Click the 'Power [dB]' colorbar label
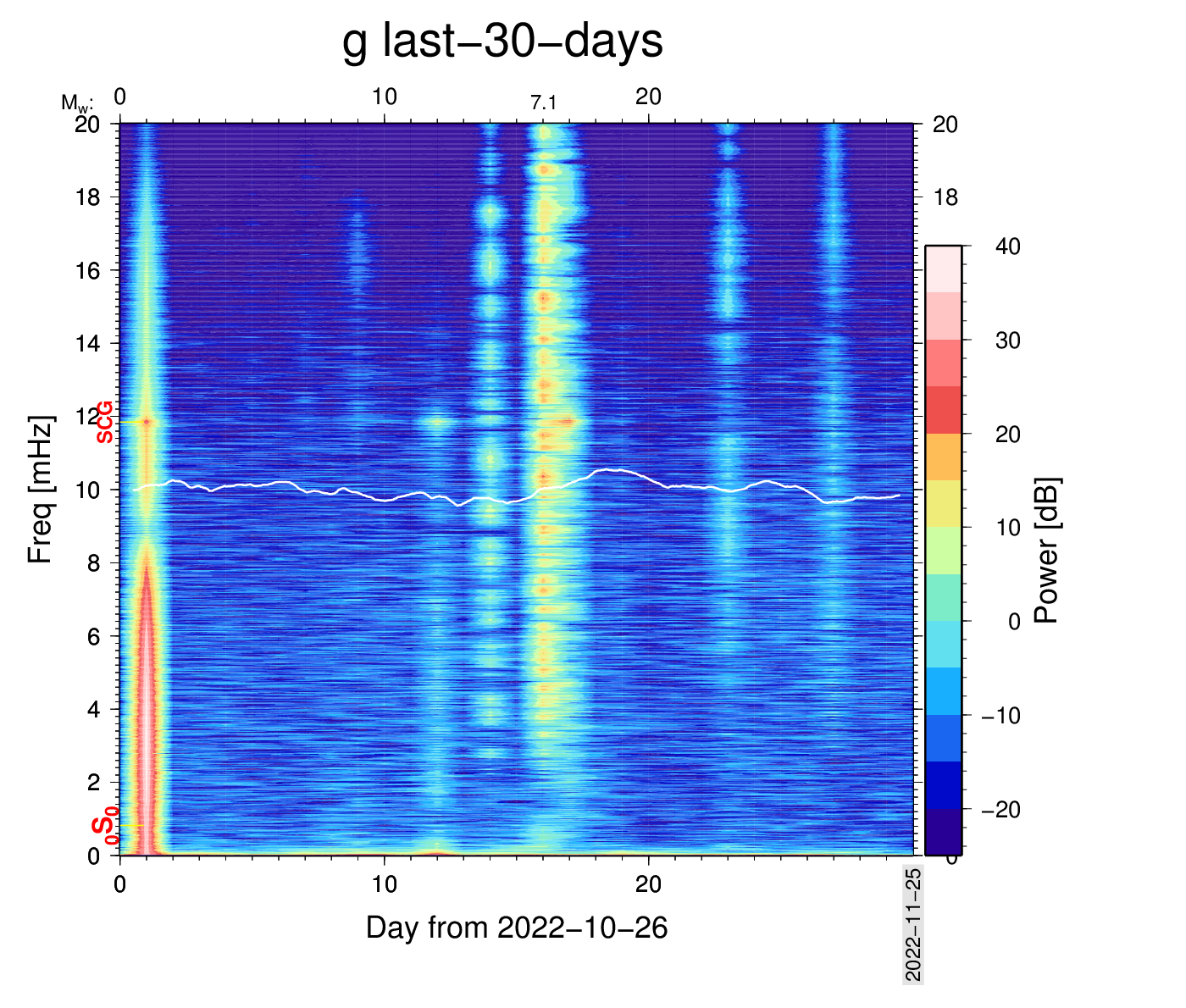The height and width of the screenshot is (1008, 1186). click(1047, 551)
